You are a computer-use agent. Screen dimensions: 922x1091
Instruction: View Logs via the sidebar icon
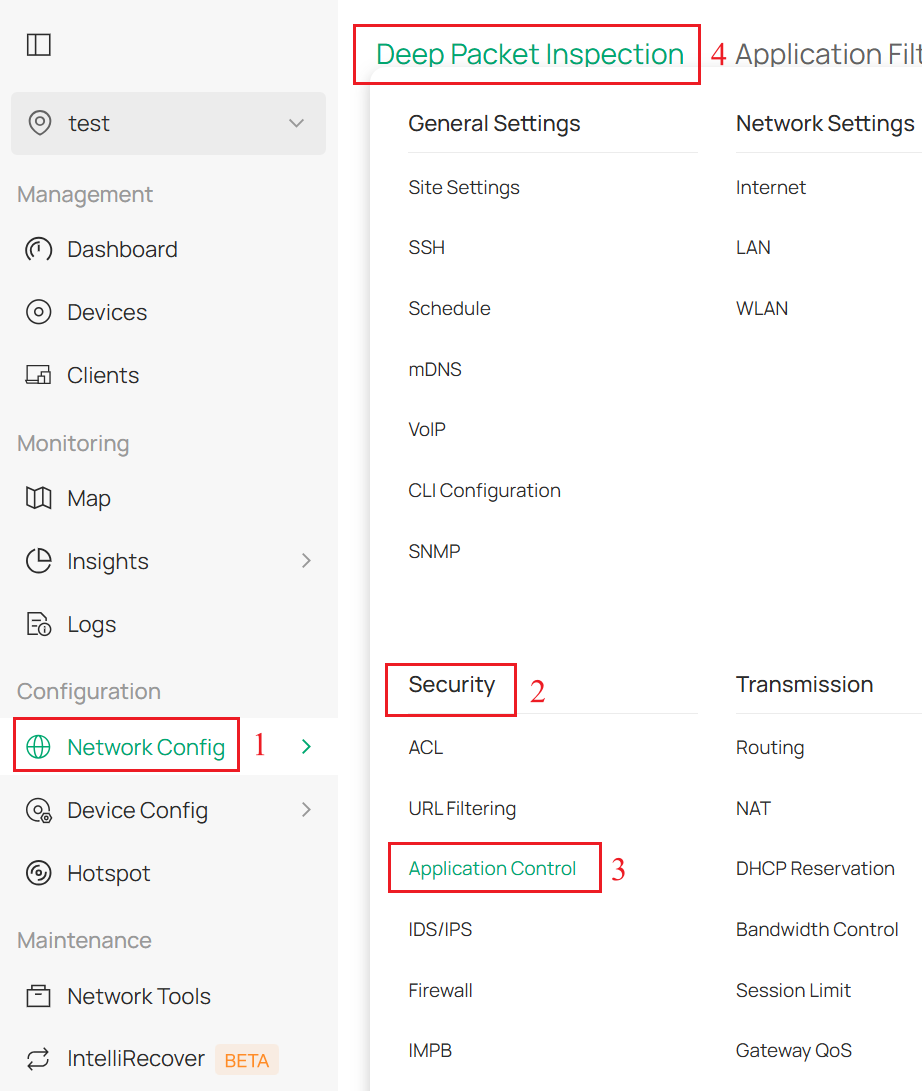pyautogui.click(x=37, y=624)
